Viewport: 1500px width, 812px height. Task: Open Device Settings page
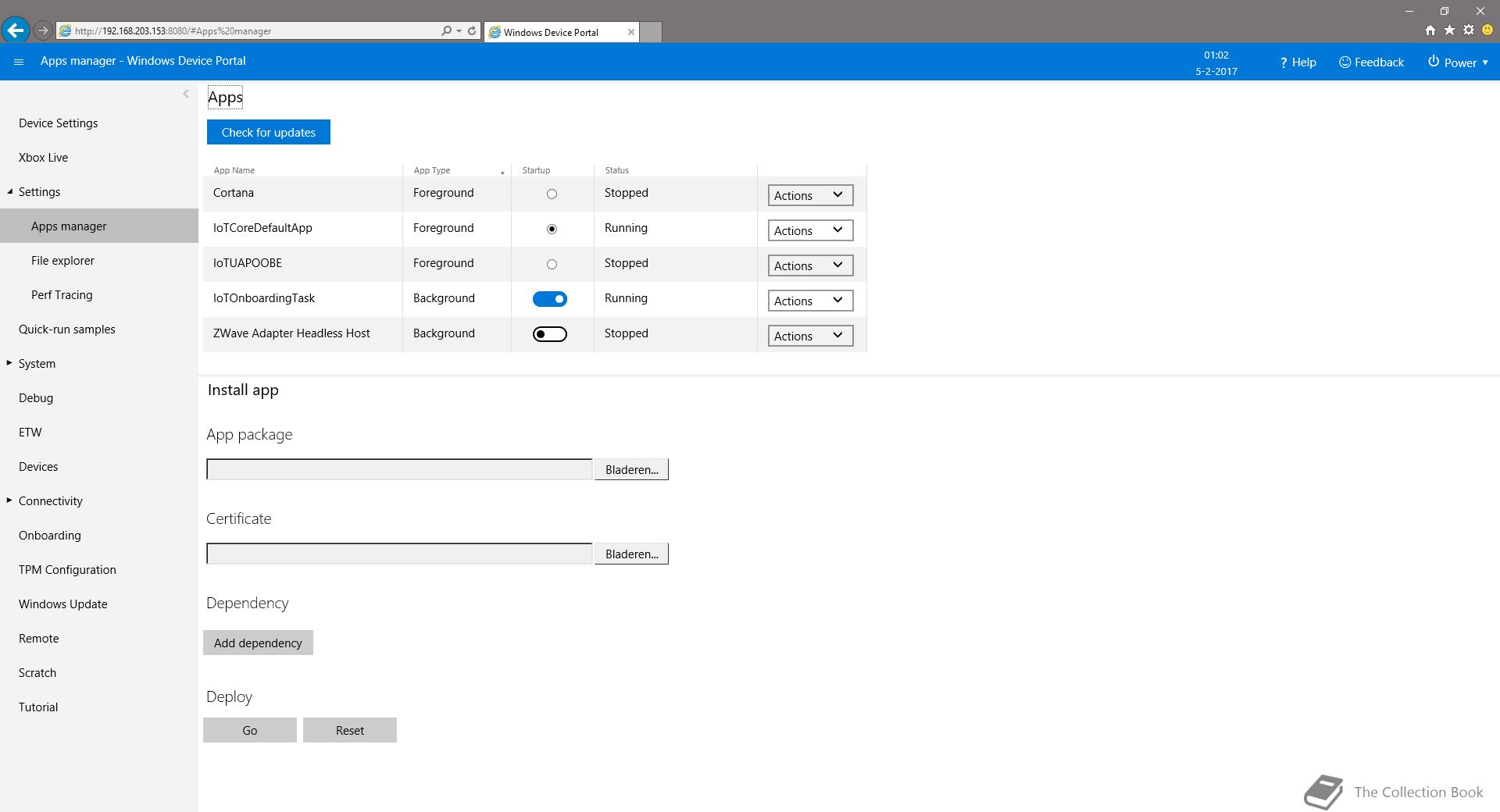tap(59, 123)
